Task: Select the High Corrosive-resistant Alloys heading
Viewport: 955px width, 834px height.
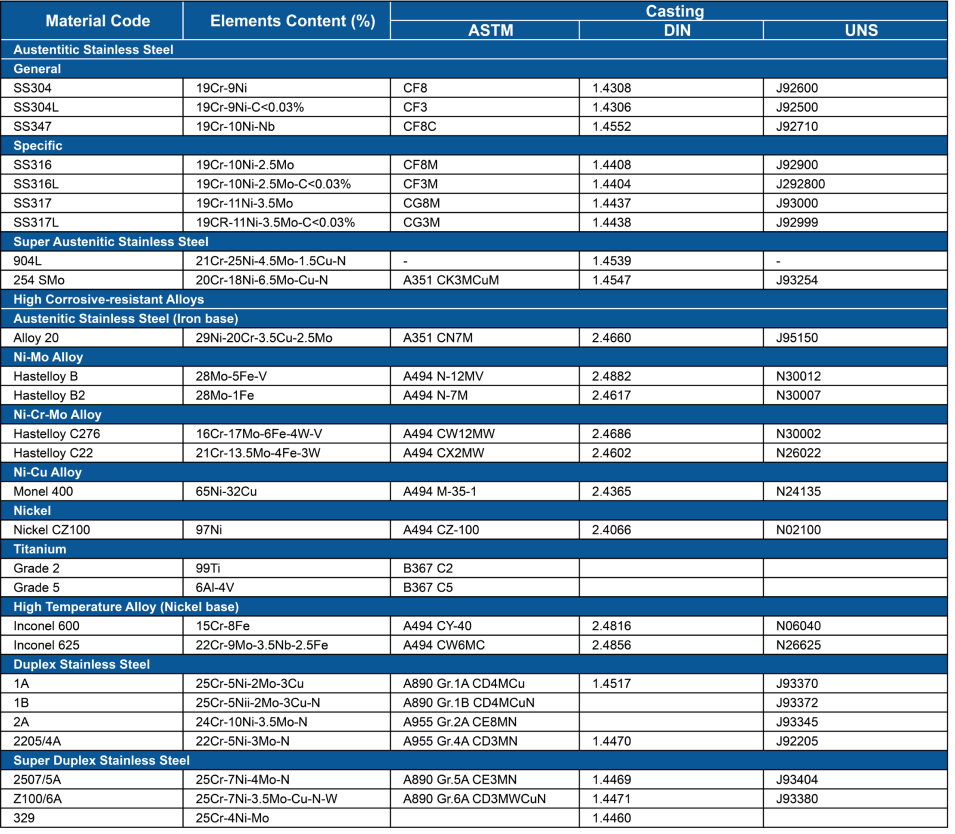Action: pos(108,300)
